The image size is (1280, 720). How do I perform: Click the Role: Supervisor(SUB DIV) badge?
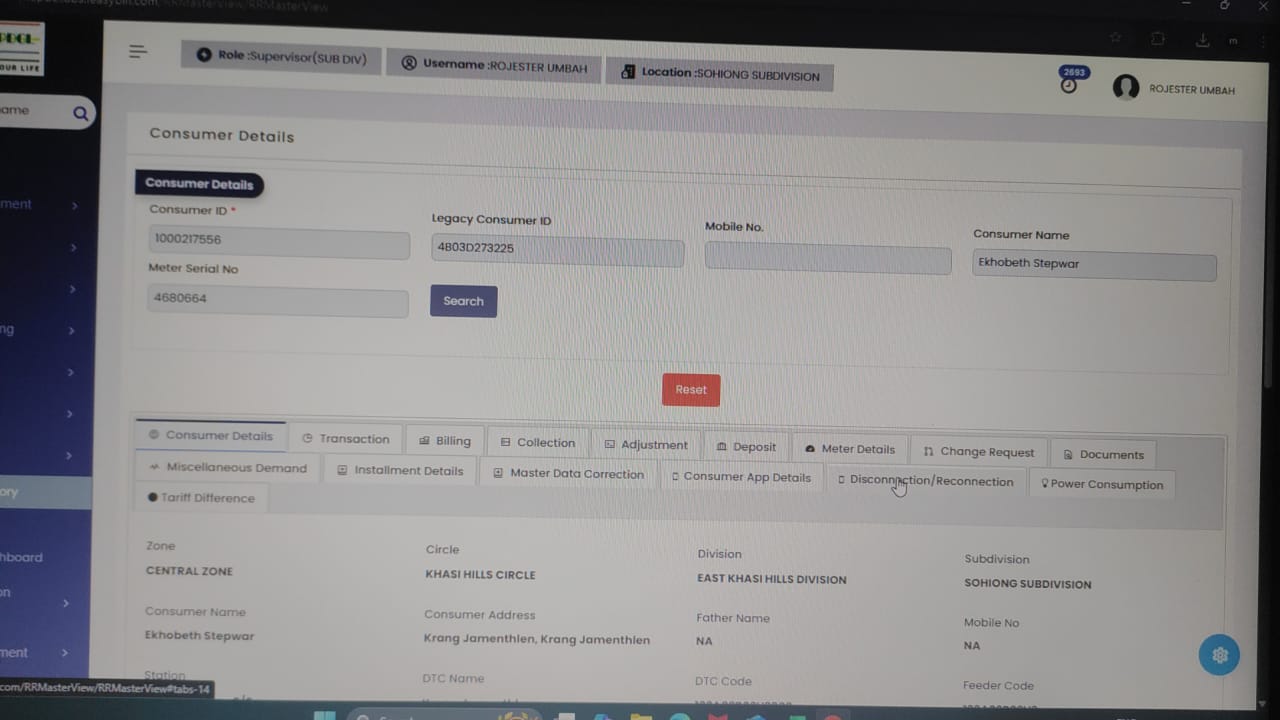[x=281, y=57]
